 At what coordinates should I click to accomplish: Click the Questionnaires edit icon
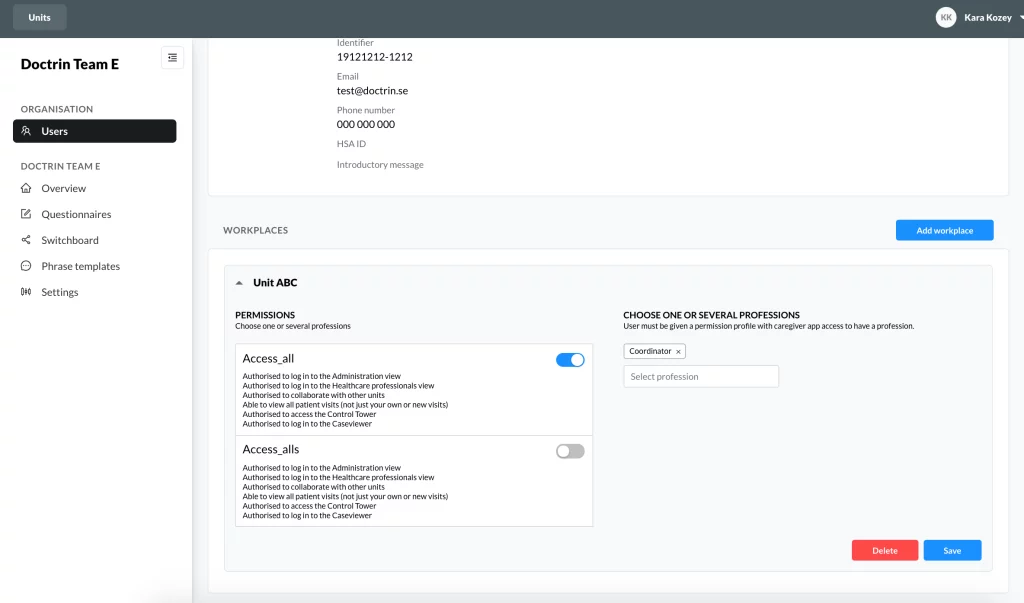[26, 214]
